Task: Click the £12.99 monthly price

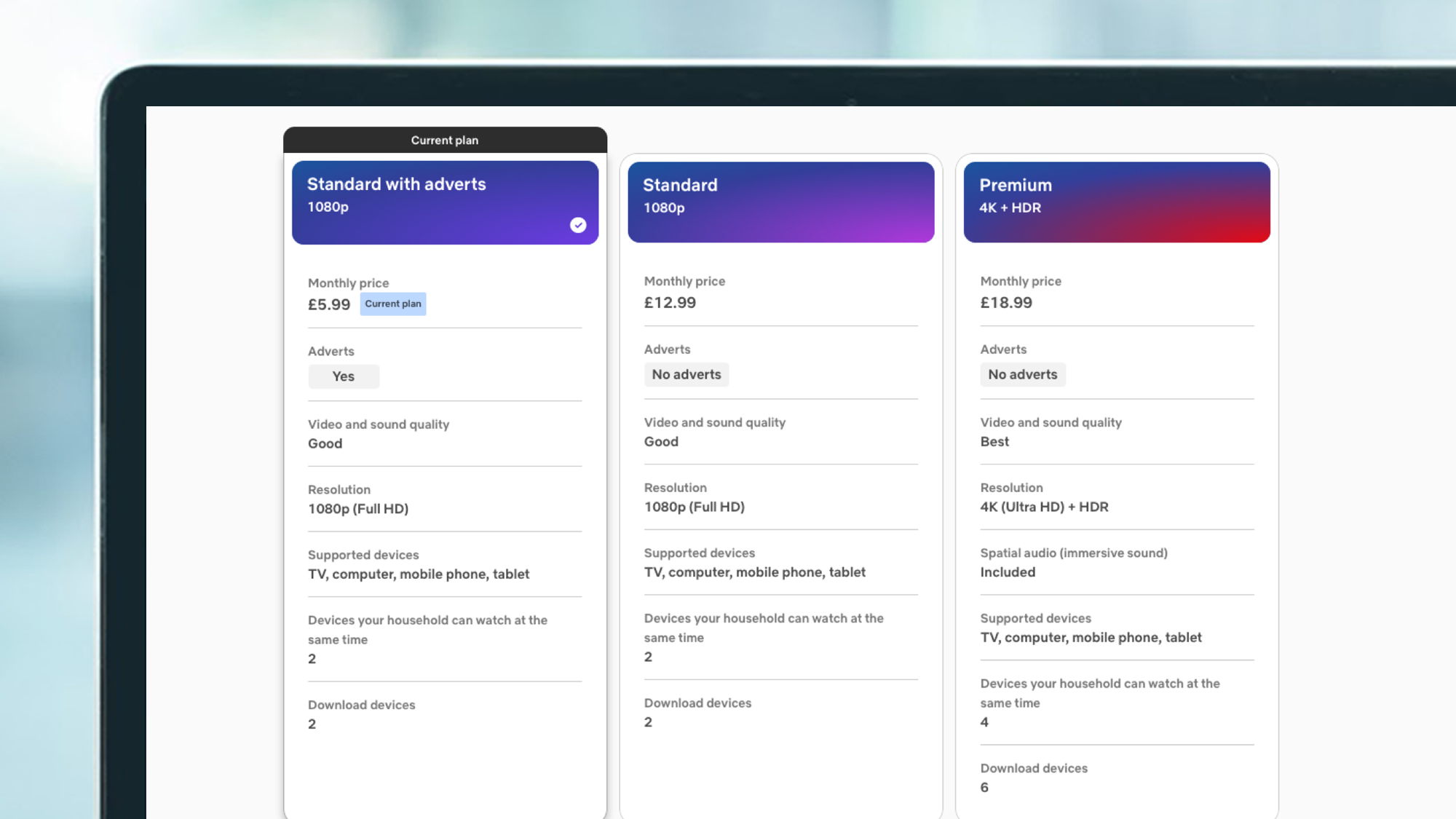Action: (x=670, y=302)
